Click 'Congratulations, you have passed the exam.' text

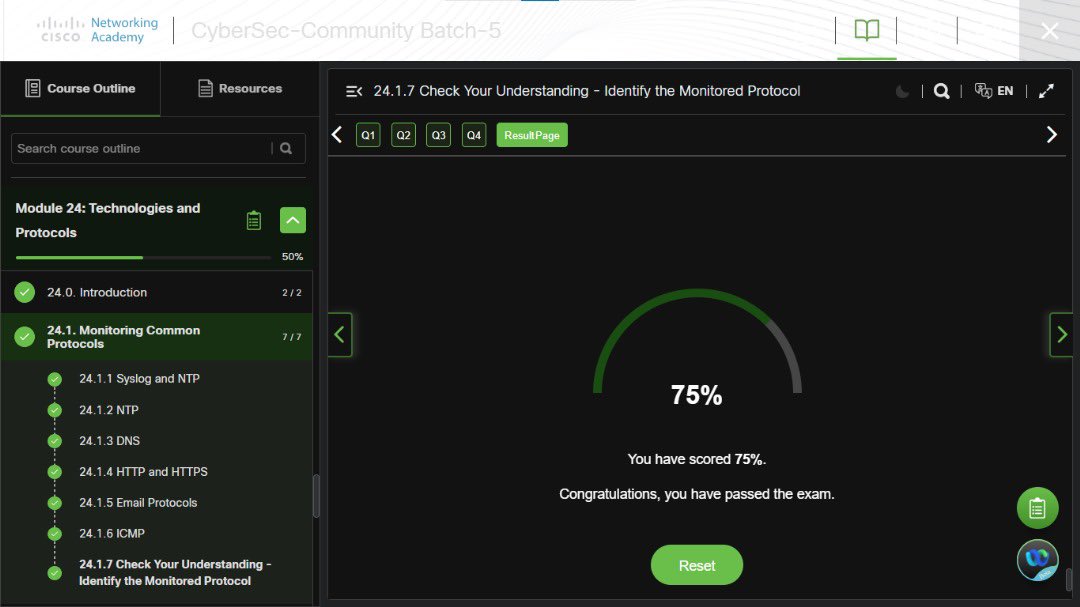(696, 494)
